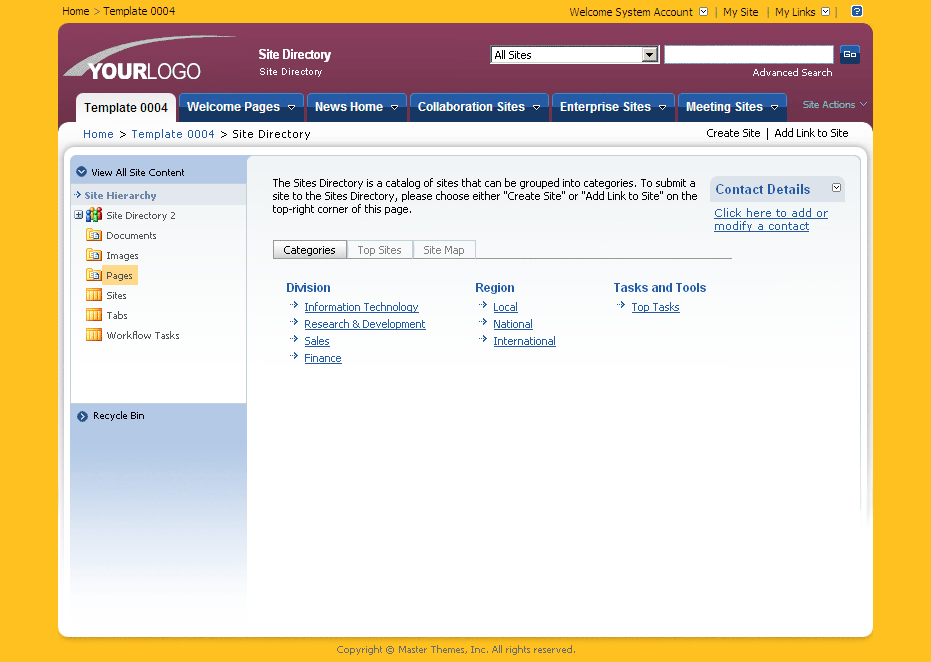Open the Collaboration Sites navigation tab

coord(470,106)
